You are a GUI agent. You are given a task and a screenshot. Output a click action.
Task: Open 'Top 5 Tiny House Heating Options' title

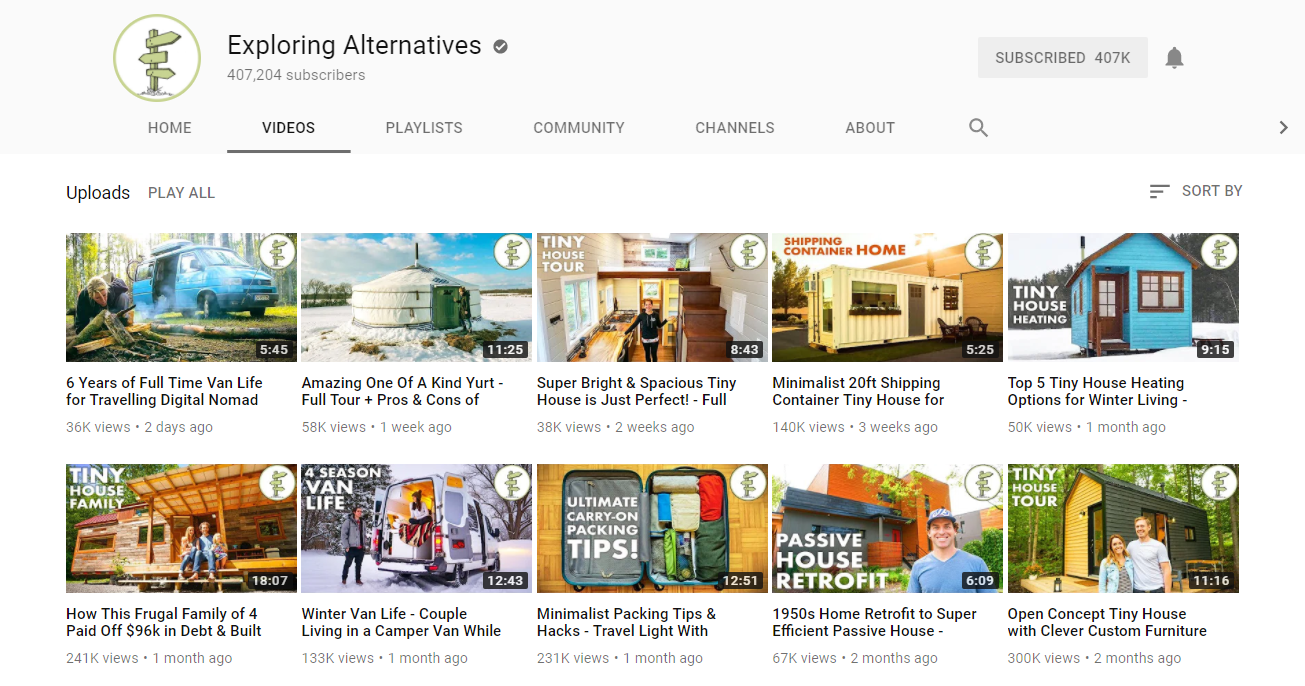coord(1097,391)
